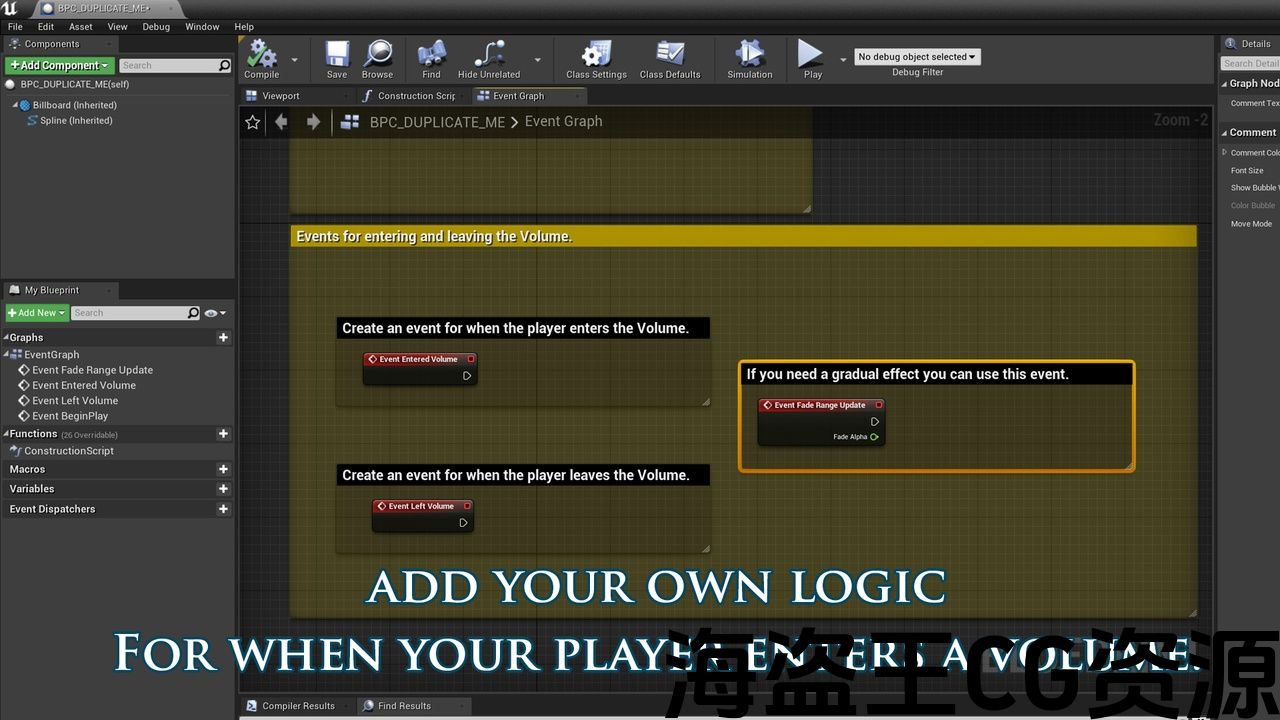Toggle Hide Unrelated nodes icon
The height and width of the screenshot is (720, 1280).
pos(489,55)
